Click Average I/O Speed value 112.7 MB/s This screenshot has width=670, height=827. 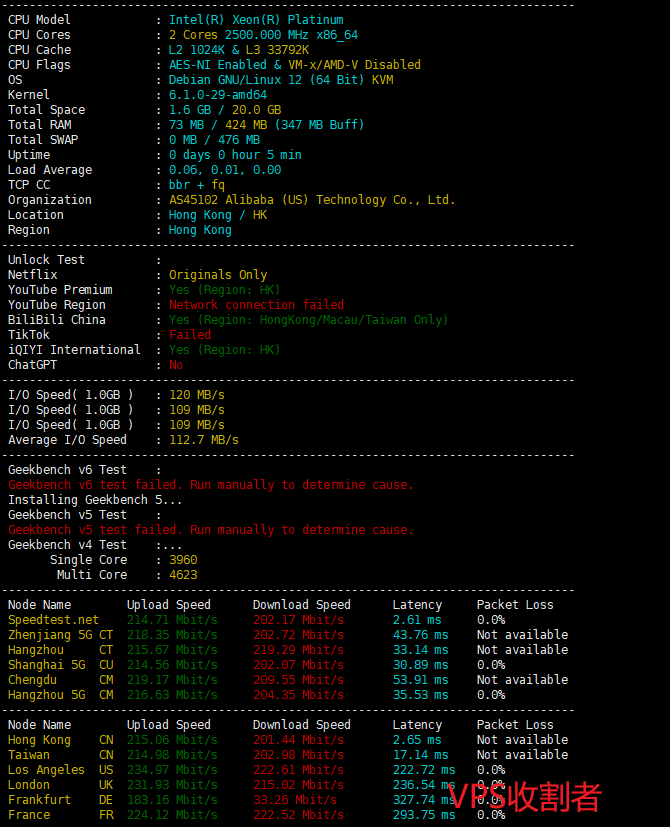(x=203, y=440)
